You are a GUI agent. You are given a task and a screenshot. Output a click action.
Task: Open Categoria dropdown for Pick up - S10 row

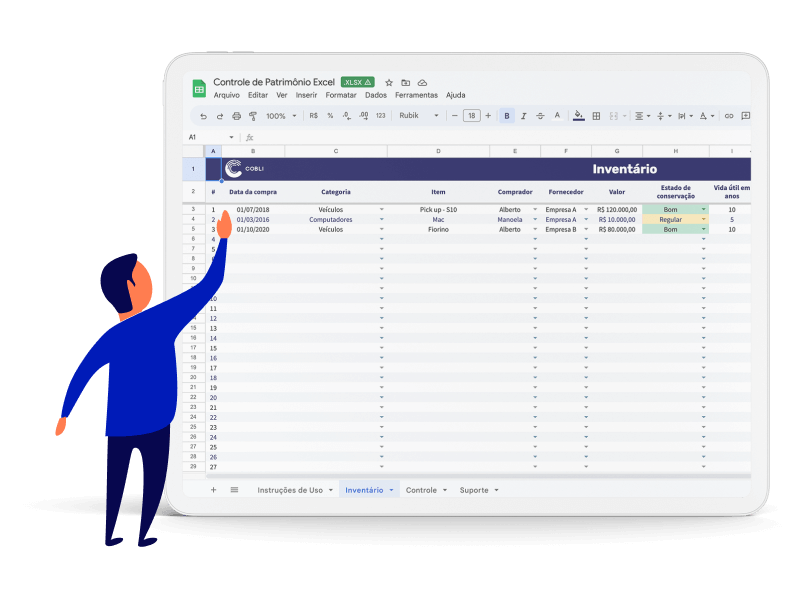click(381, 209)
